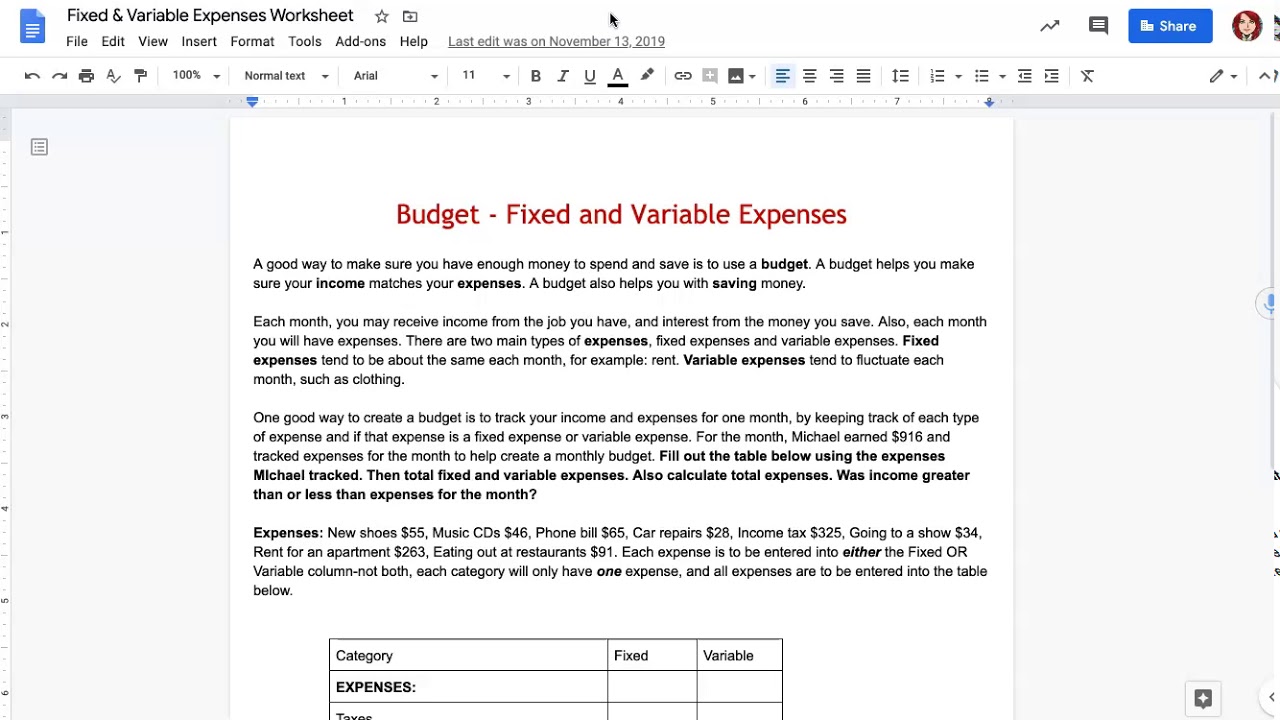Image resolution: width=1280 pixels, height=720 pixels.
Task: Add a comment from toolbar icon
Action: tap(710, 76)
